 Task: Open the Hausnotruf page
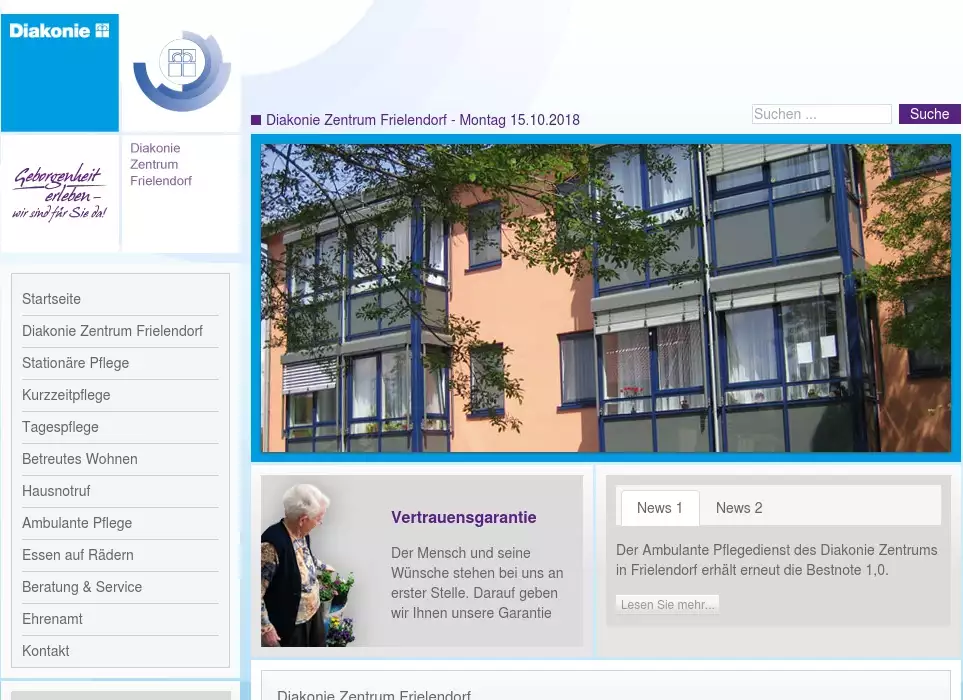coord(56,491)
